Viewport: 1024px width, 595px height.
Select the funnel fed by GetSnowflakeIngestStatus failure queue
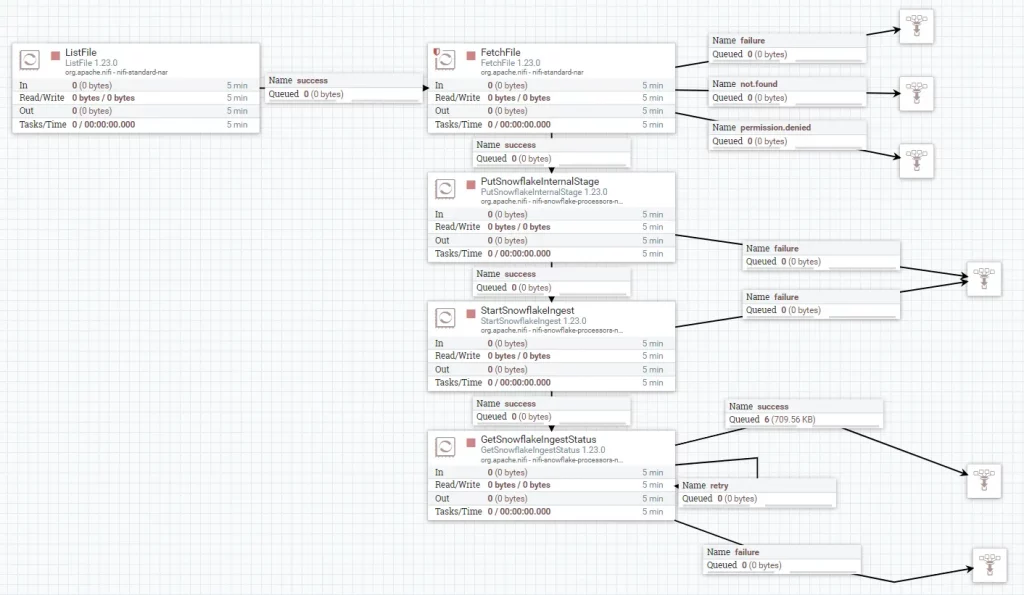point(989,566)
